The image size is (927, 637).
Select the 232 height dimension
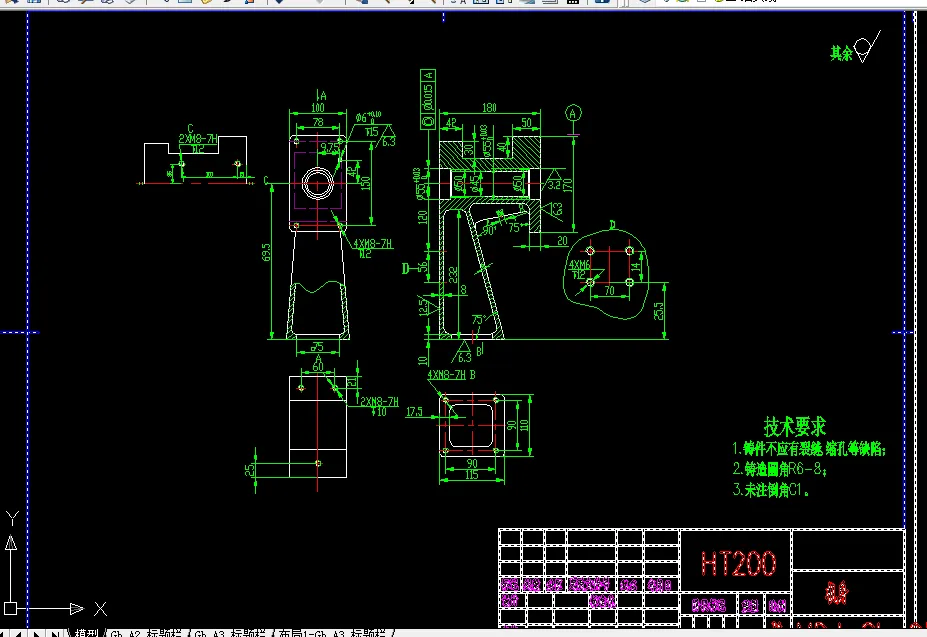coord(453,275)
